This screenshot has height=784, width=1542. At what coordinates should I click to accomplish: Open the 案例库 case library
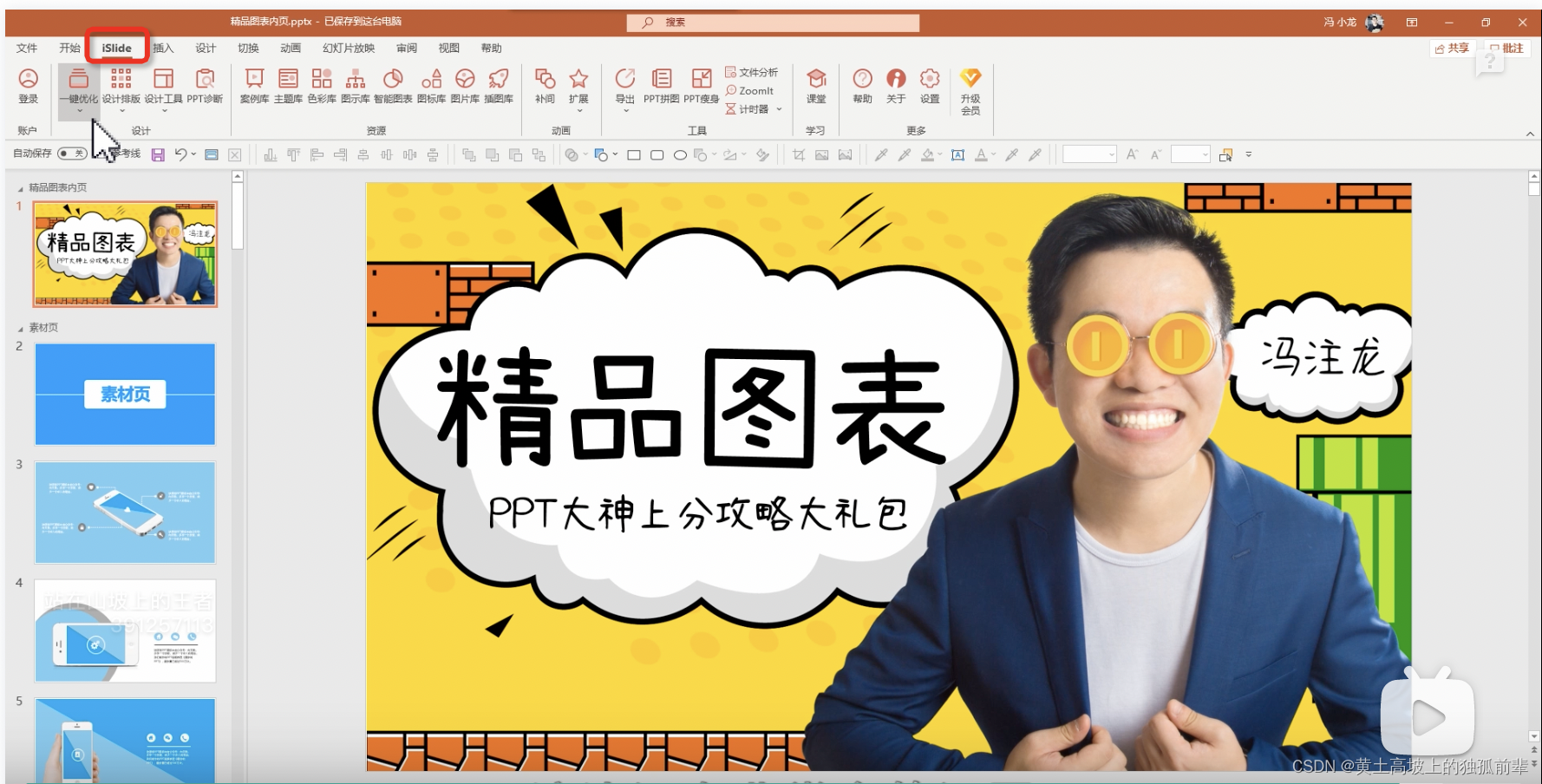(254, 86)
